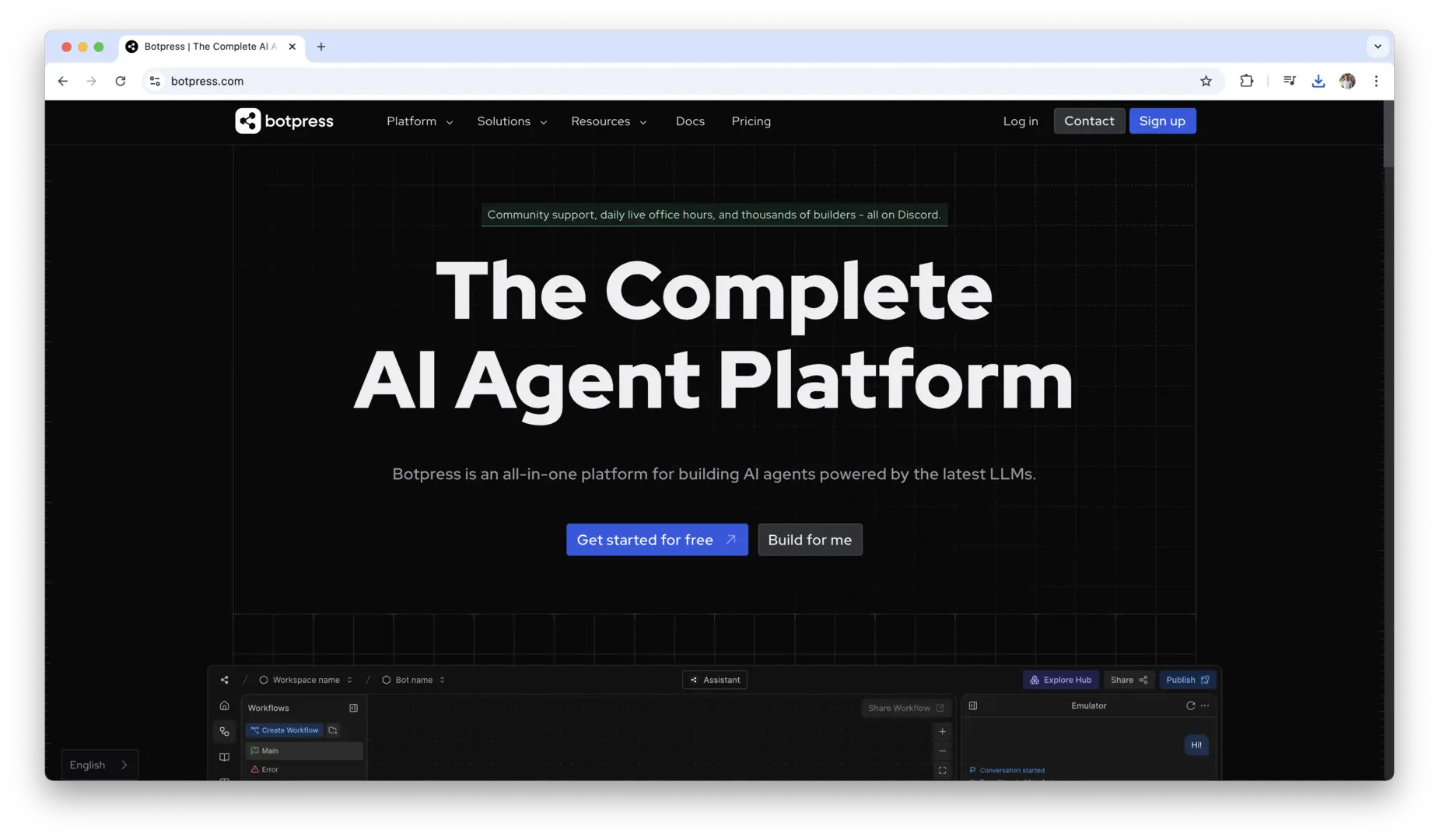The width and height of the screenshot is (1439, 840).
Task: Click the refresh icon in Emulator panel
Action: (x=1190, y=705)
